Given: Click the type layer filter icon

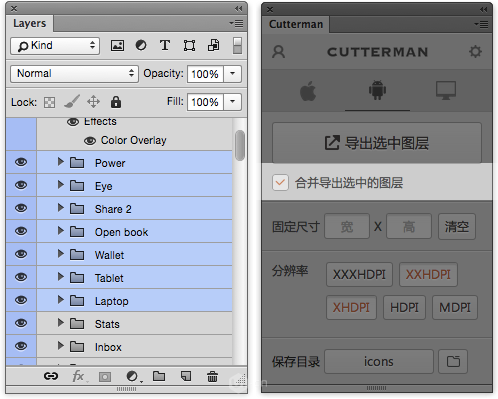Looking at the screenshot, I should pyautogui.click(x=165, y=45).
